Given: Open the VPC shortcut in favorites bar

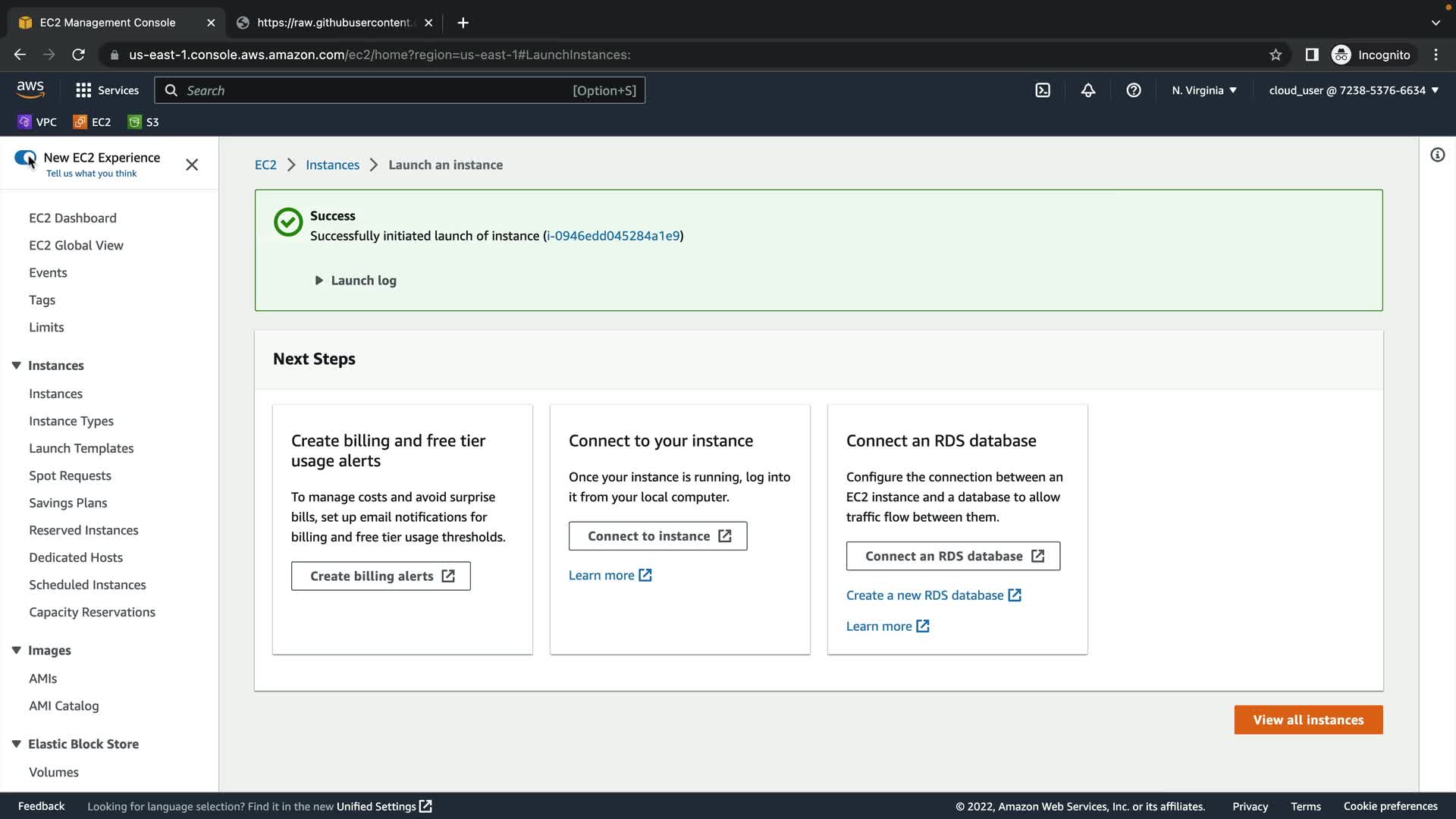Looking at the screenshot, I should pos(37,122).
